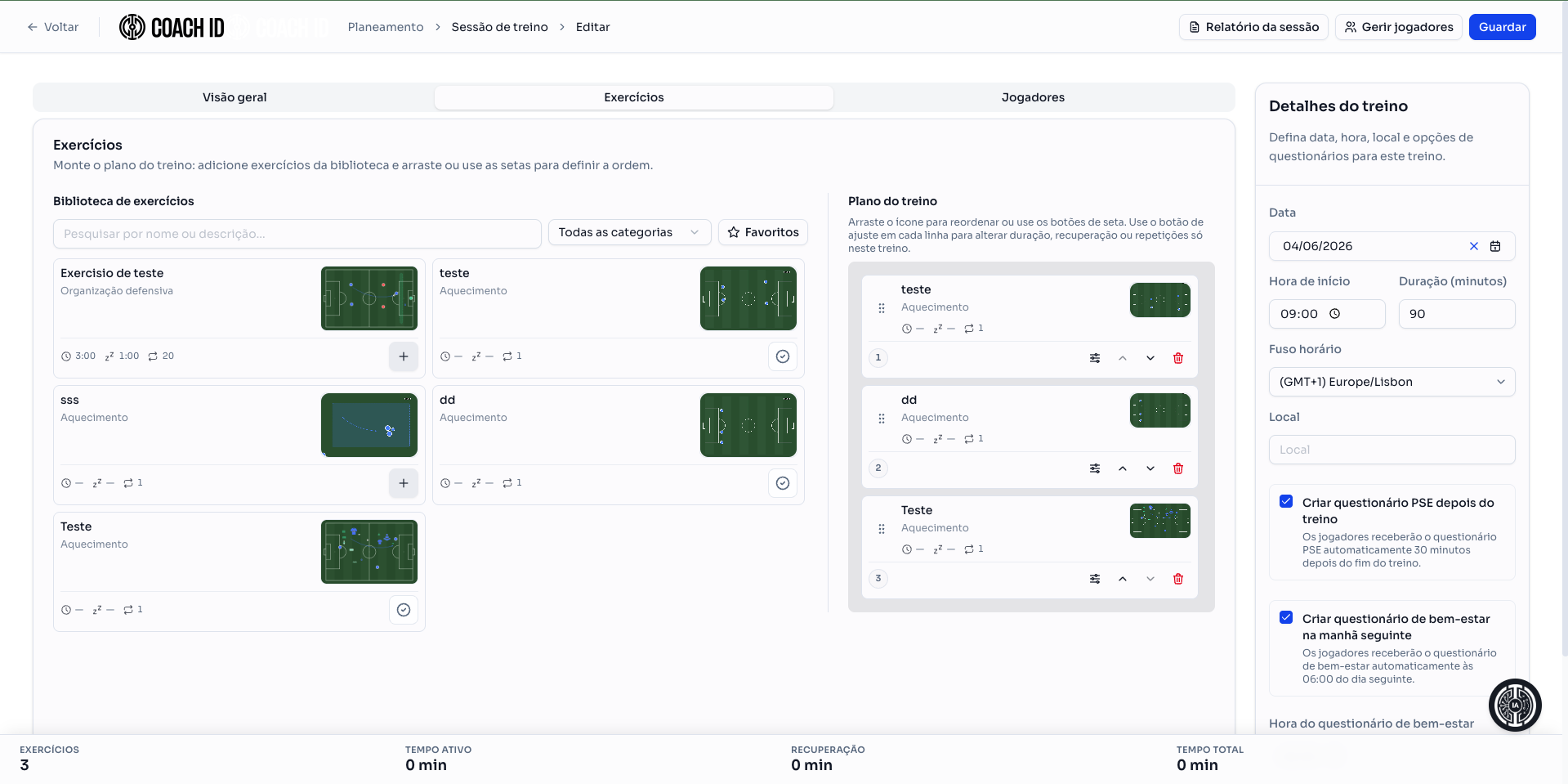Screen dimensions: 1568x784
Task: Open Gerir jogadores
Action: pos(1399,27)
